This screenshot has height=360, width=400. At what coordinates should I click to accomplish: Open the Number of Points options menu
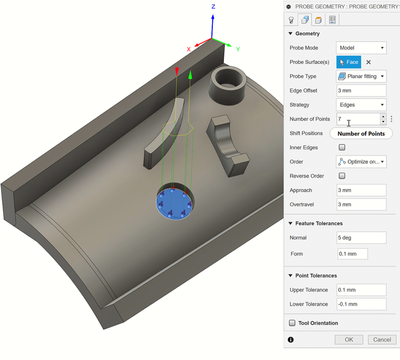point(391,119)
